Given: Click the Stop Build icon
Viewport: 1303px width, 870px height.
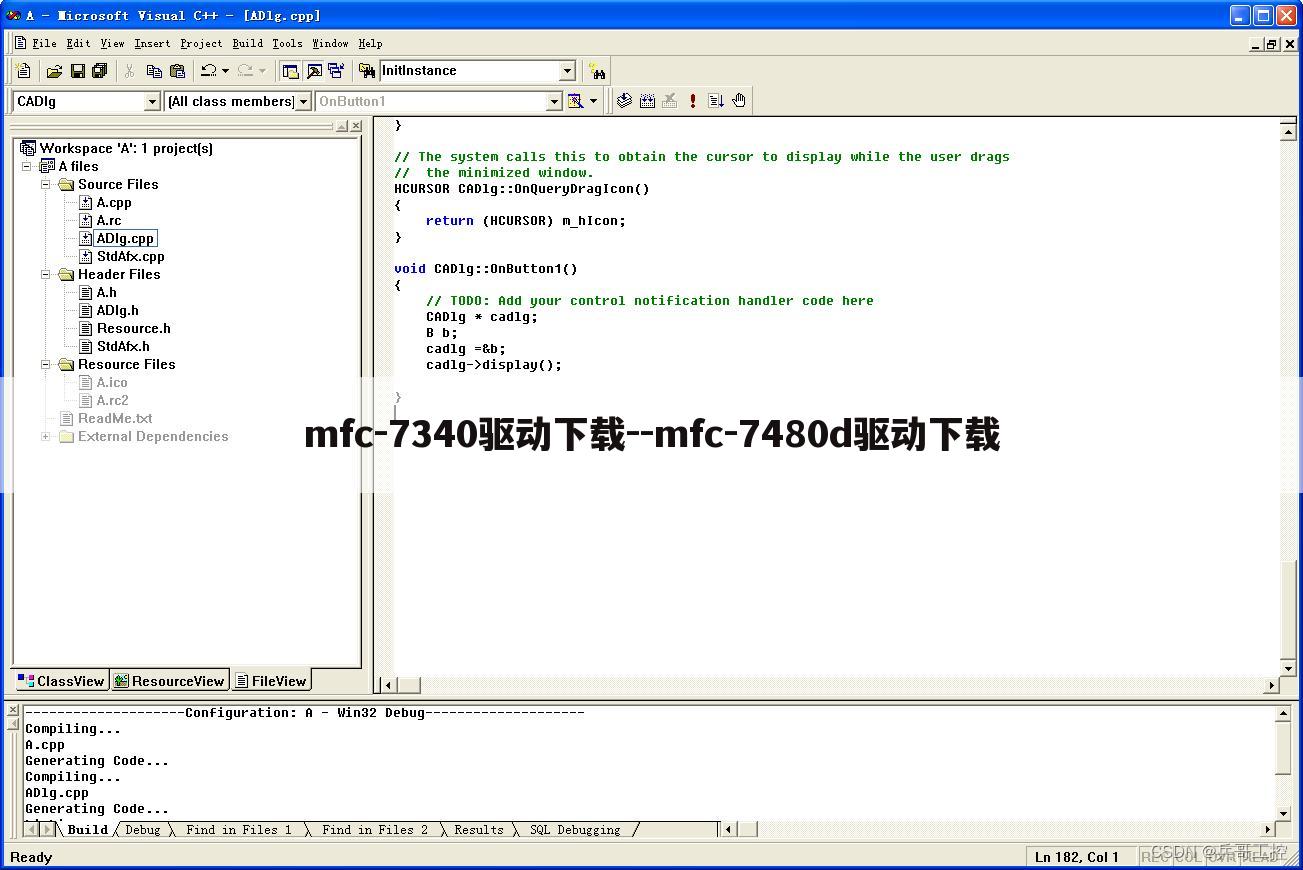Looking at the screenshot, I should click(x=670, y=100).
